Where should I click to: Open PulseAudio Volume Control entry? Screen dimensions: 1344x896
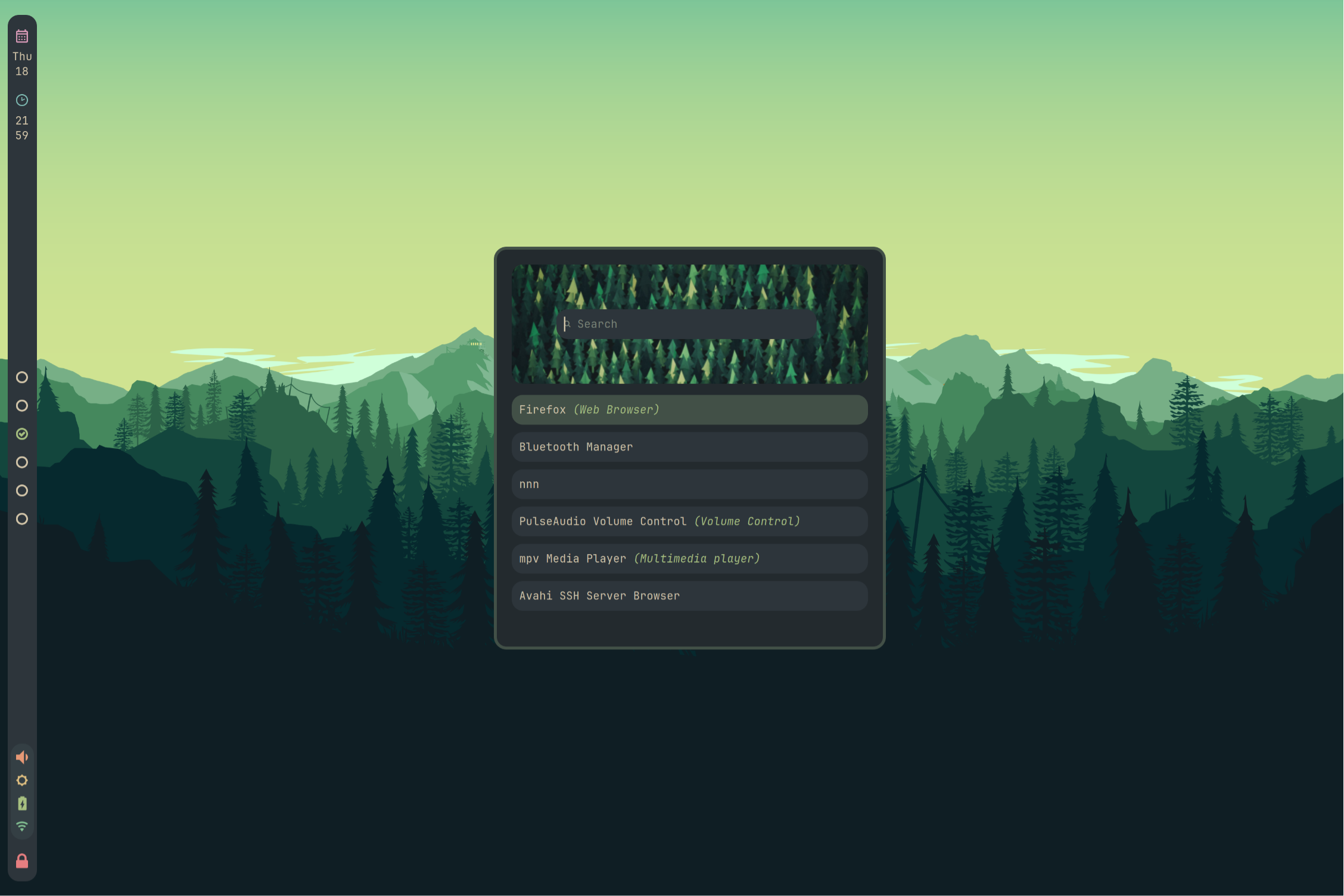pos(689,521)
